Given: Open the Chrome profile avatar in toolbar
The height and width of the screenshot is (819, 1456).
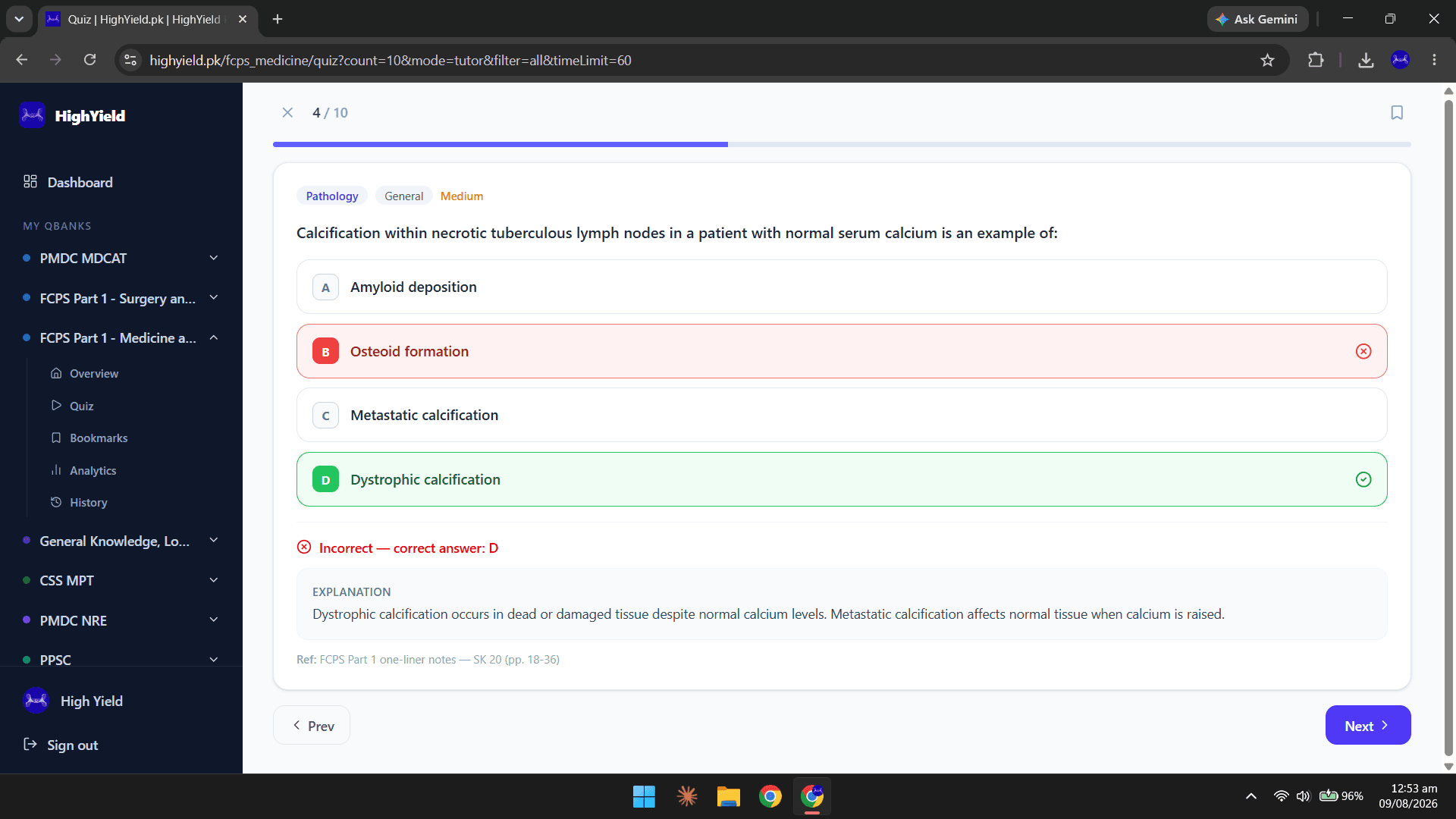Looking at the screenshot, I should pos(1401,60).
